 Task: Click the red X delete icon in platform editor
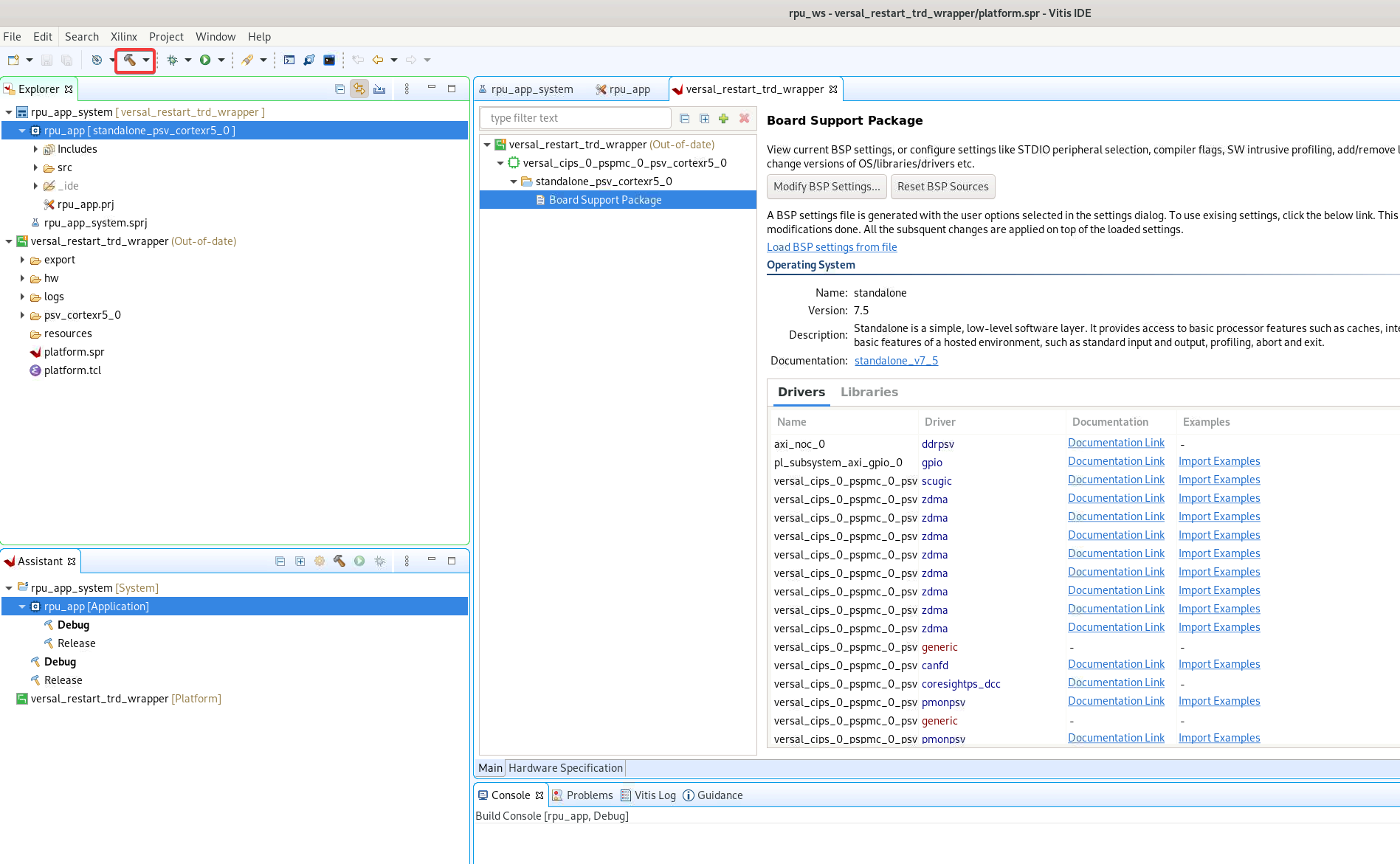[744, 118]
